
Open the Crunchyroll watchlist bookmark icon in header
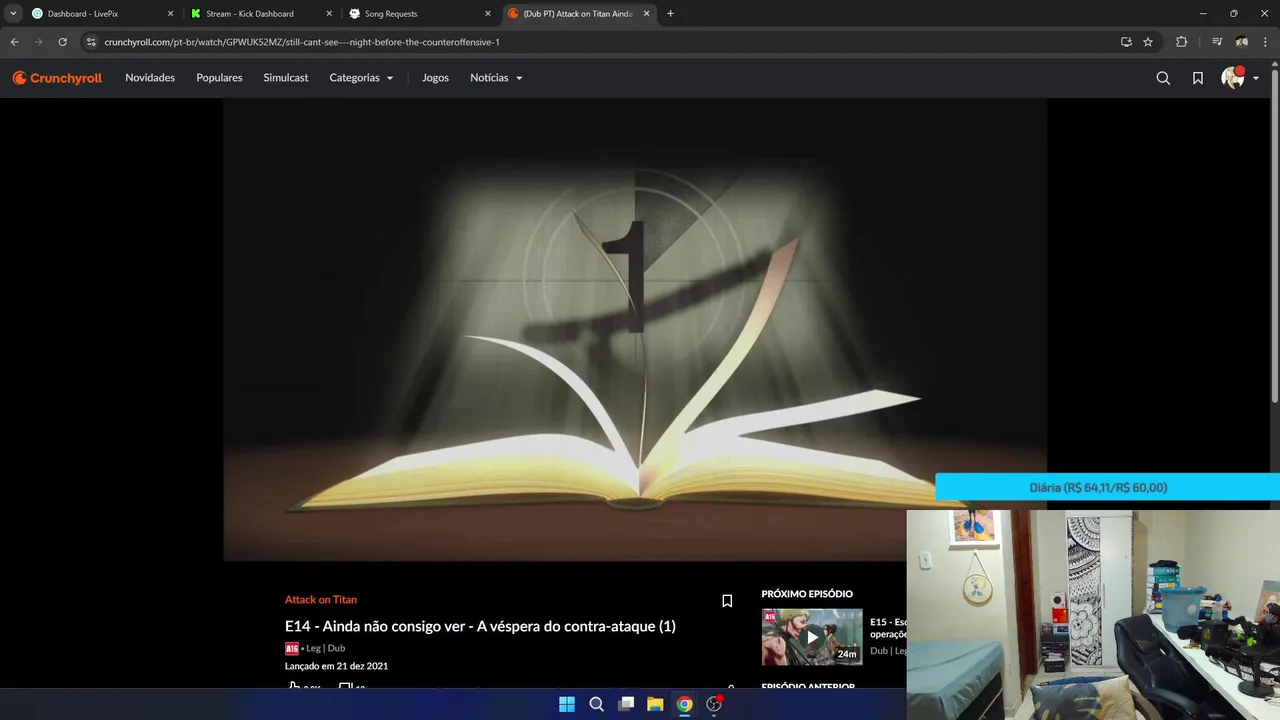pos(1197,78)
